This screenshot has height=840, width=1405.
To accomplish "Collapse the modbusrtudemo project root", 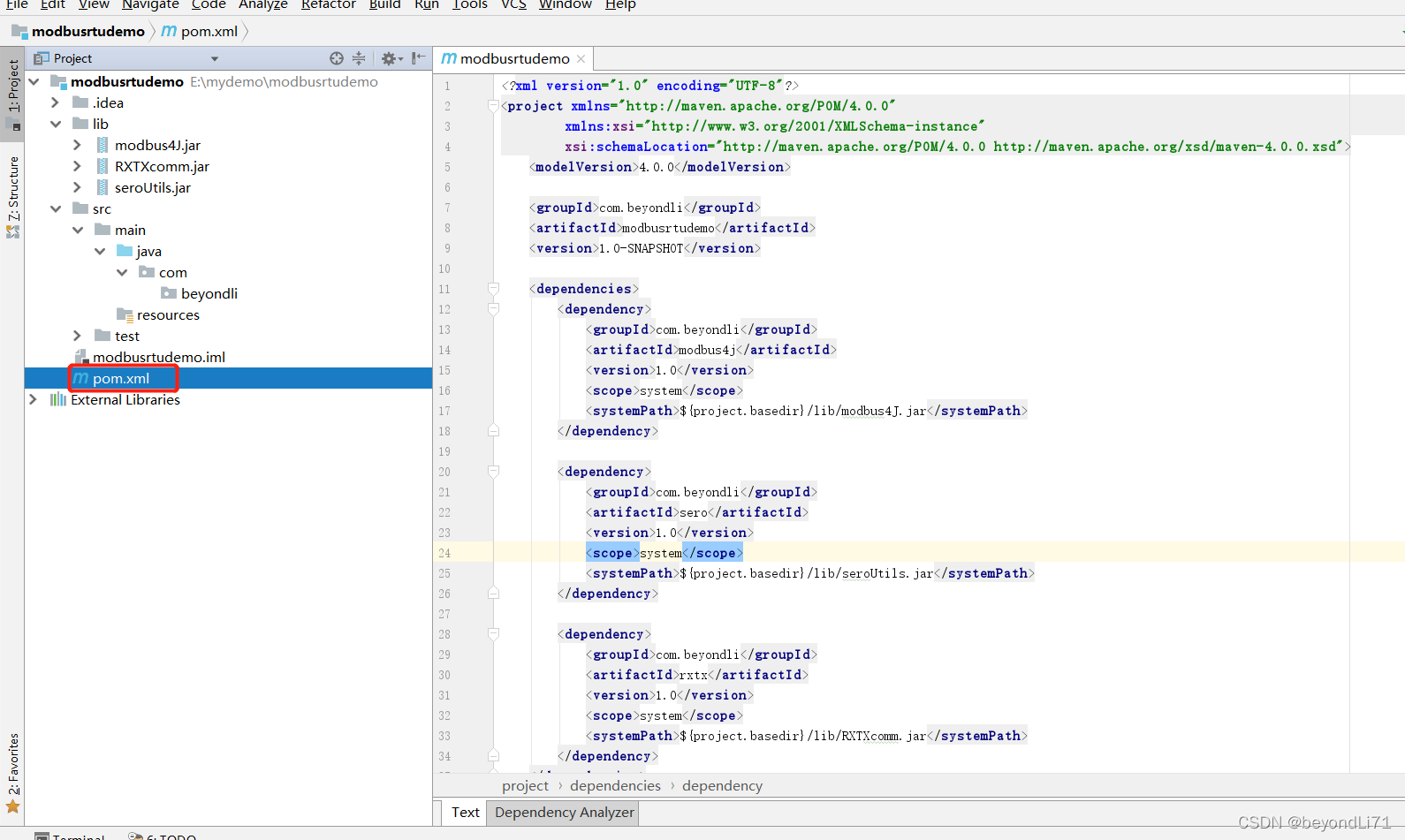I will tap(34, 81).
